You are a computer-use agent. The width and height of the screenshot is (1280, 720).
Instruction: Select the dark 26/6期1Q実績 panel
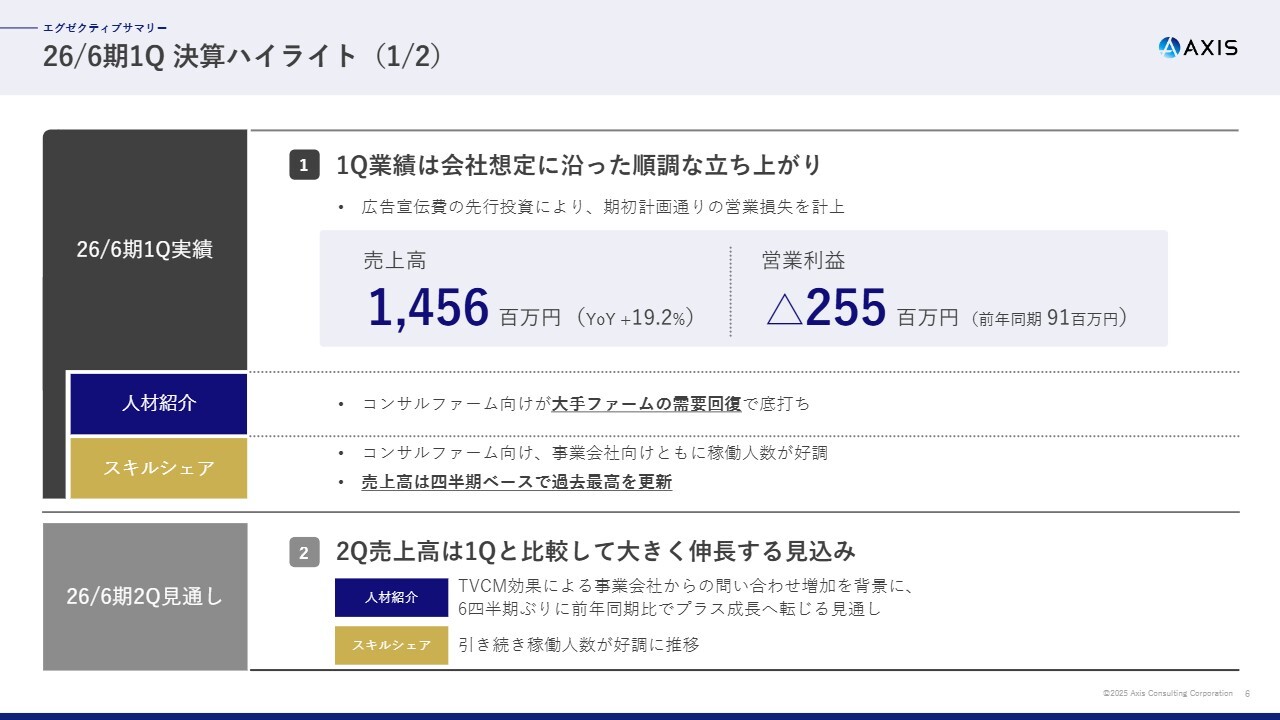[145, 250]
